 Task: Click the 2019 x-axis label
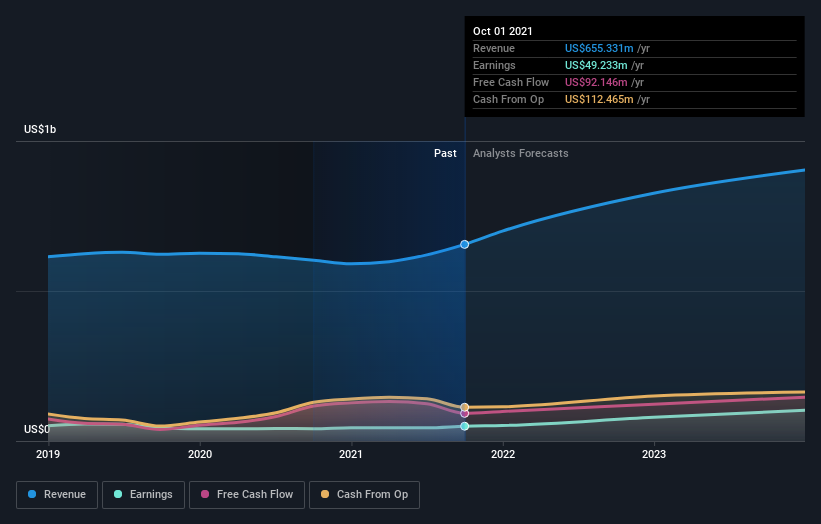pyautogui.click(x=48, y=454)
